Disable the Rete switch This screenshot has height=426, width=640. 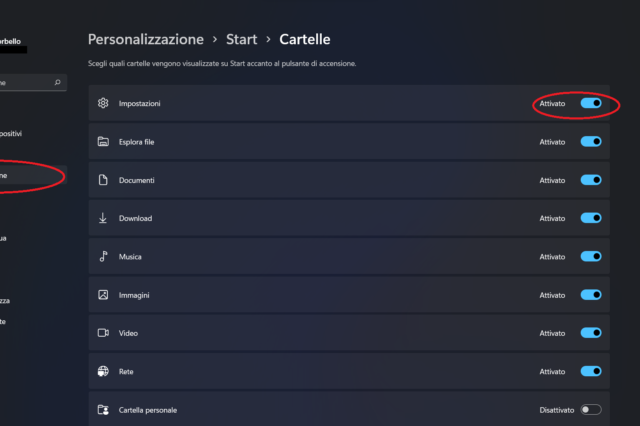591,371
